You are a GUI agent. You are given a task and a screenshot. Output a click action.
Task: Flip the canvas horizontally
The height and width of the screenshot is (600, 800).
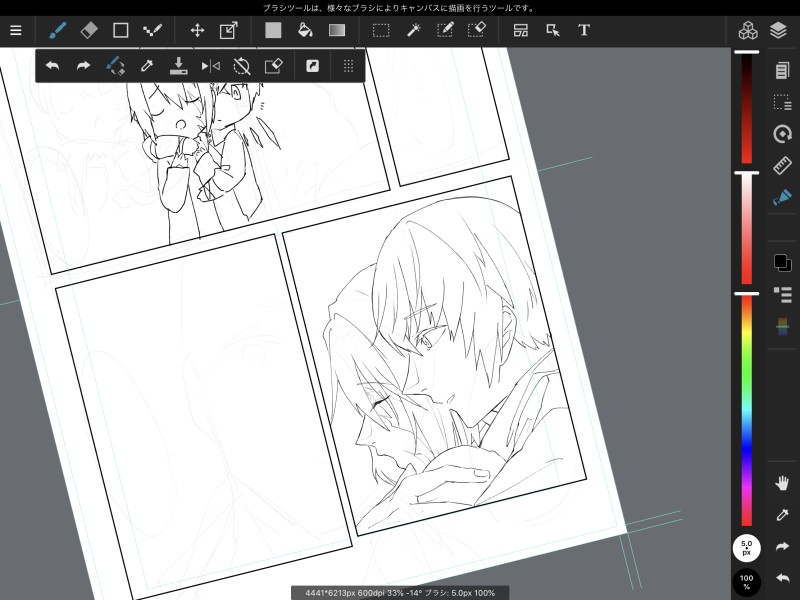pos(210,66)
